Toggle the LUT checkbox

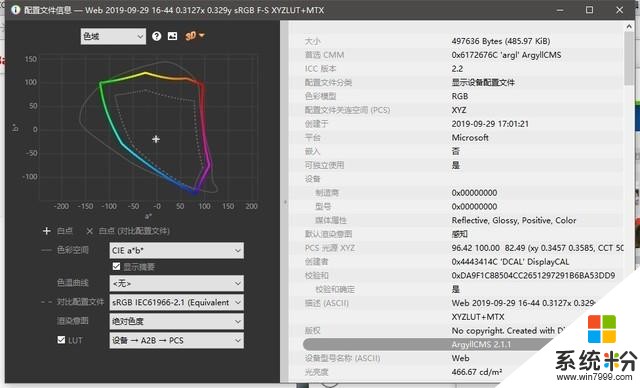coord(61,340)
